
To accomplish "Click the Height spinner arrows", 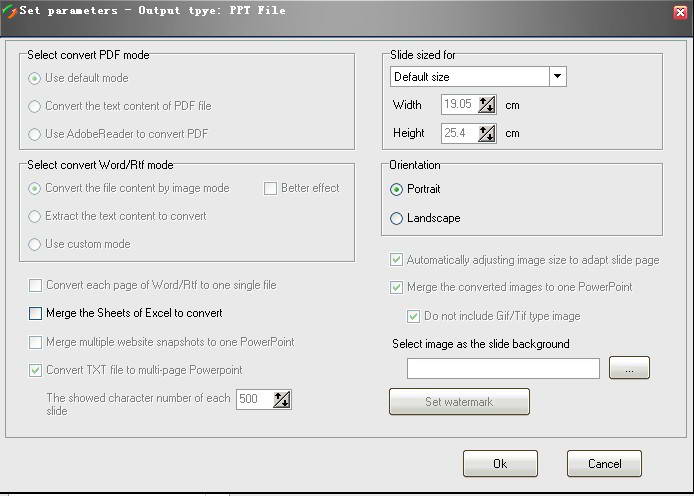I will tap(487, 133).
